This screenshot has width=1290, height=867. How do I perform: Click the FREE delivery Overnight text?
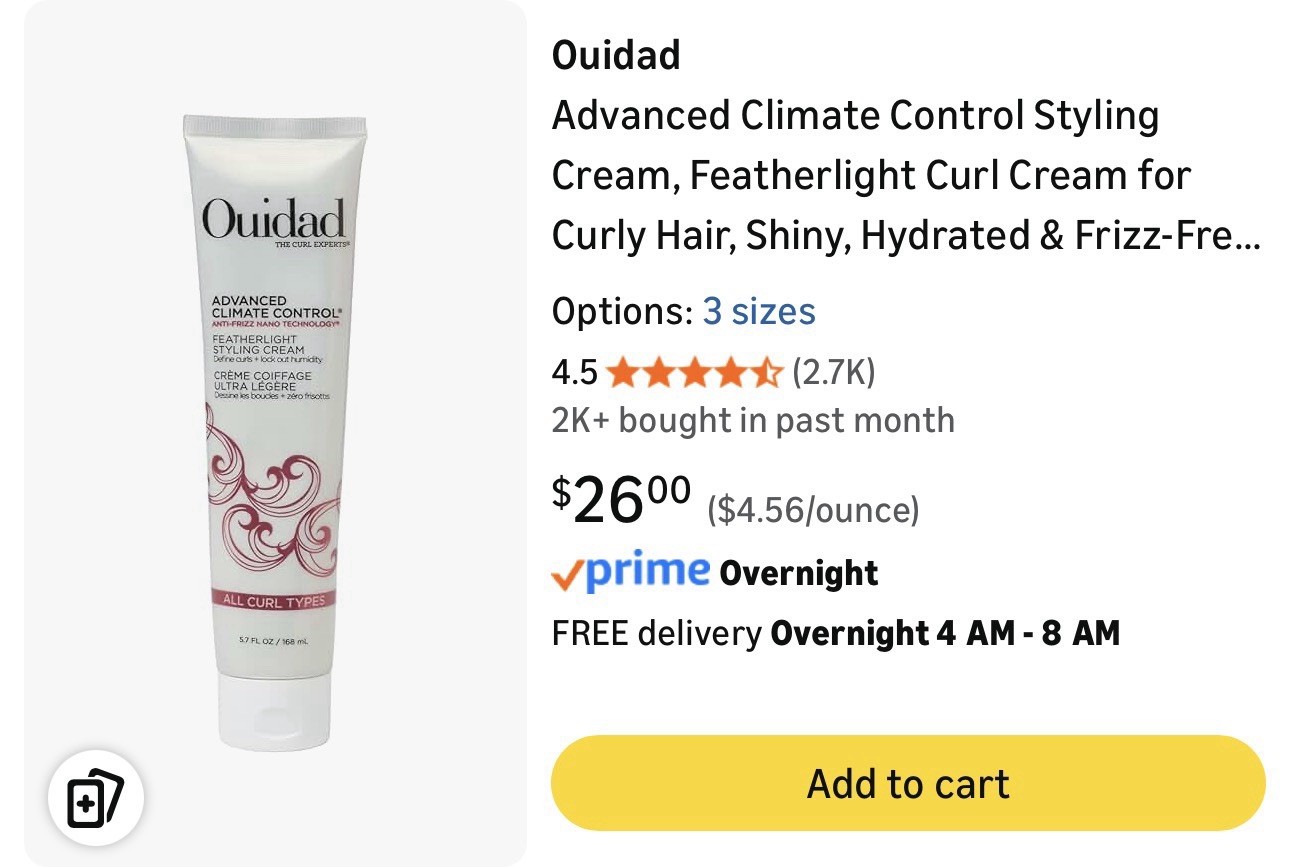pyautogui.click(x=836, y=633)
